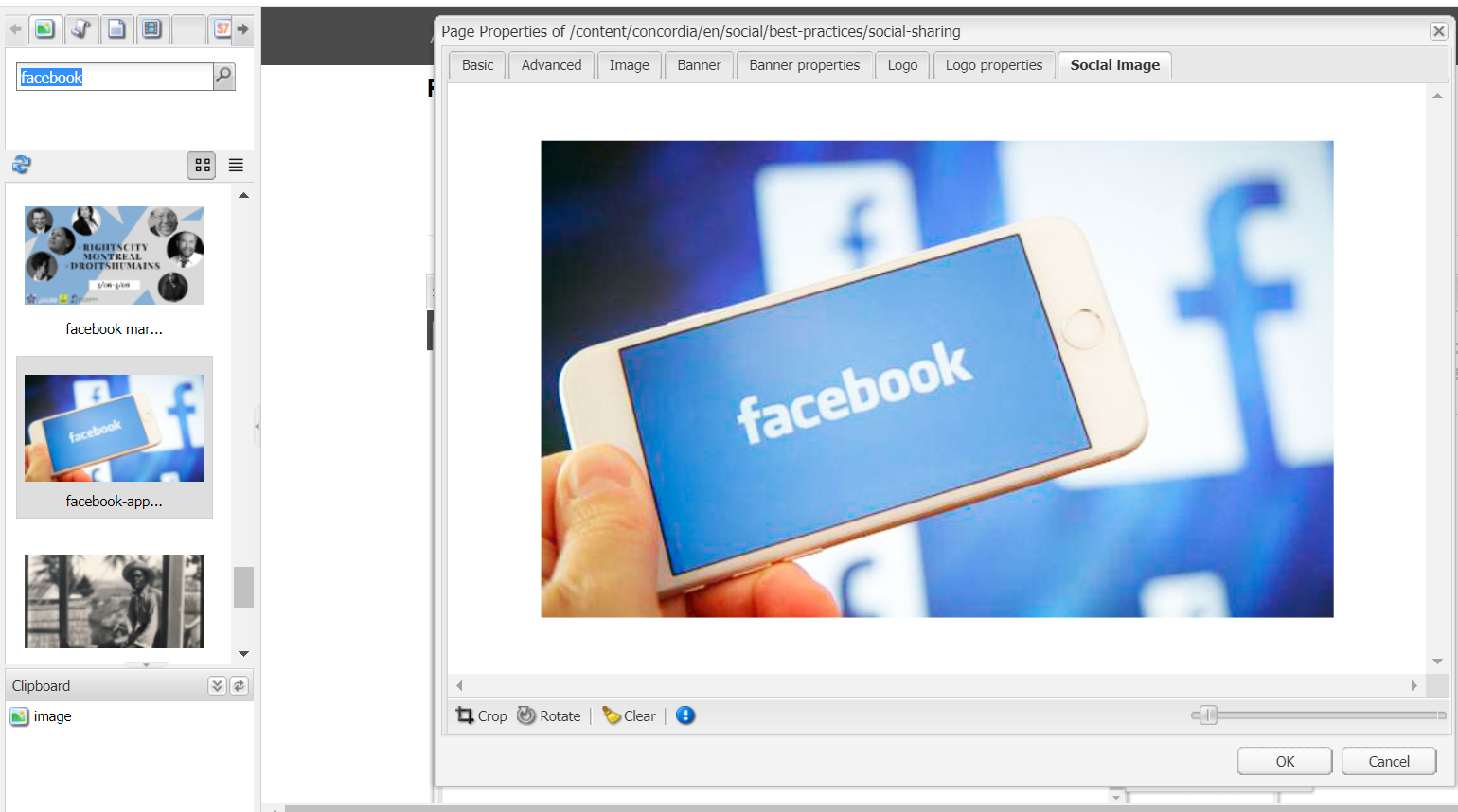Viewport: 1458px width, 812px height.
Task: Click the results list scrollbar thumb
Action: coord(243,587)
